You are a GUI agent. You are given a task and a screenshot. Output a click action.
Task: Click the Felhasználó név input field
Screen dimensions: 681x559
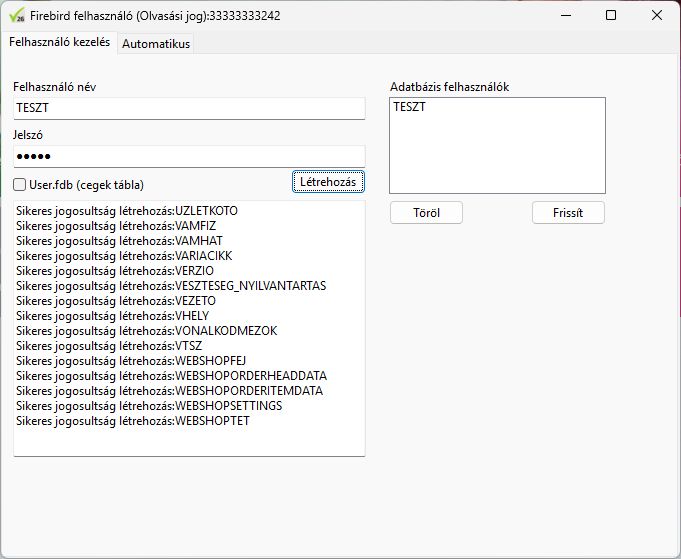pos(189,108)
